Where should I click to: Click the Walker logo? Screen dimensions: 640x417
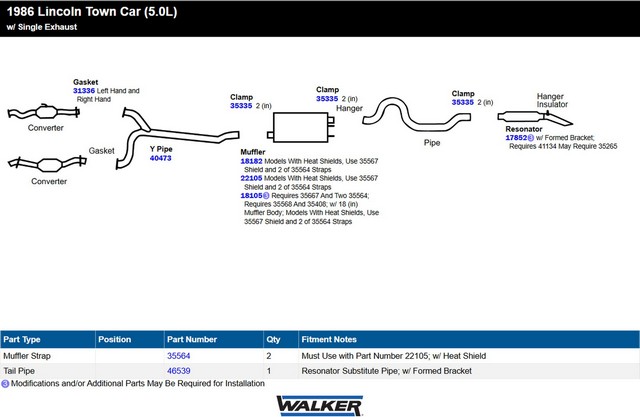tap(320, 406)
